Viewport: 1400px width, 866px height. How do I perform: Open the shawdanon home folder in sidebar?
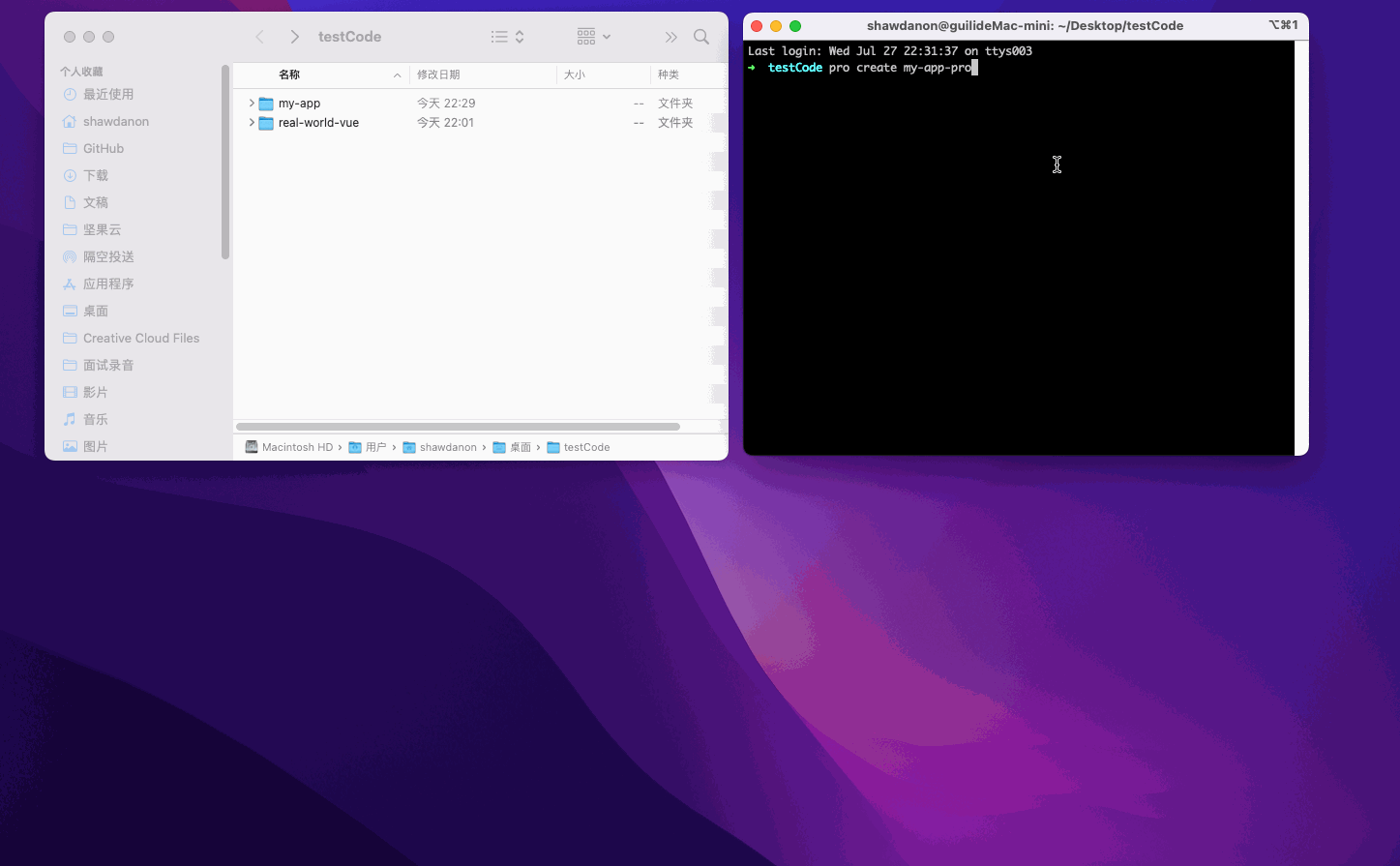[x=115, y=122]
